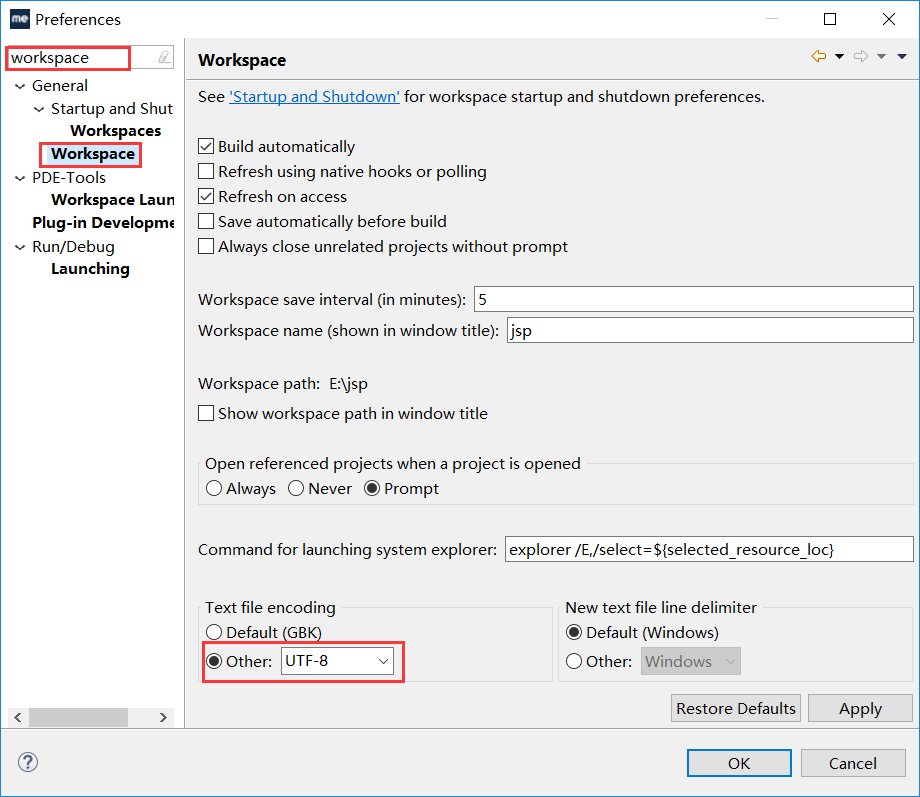Open help via question mark icon

28,762
